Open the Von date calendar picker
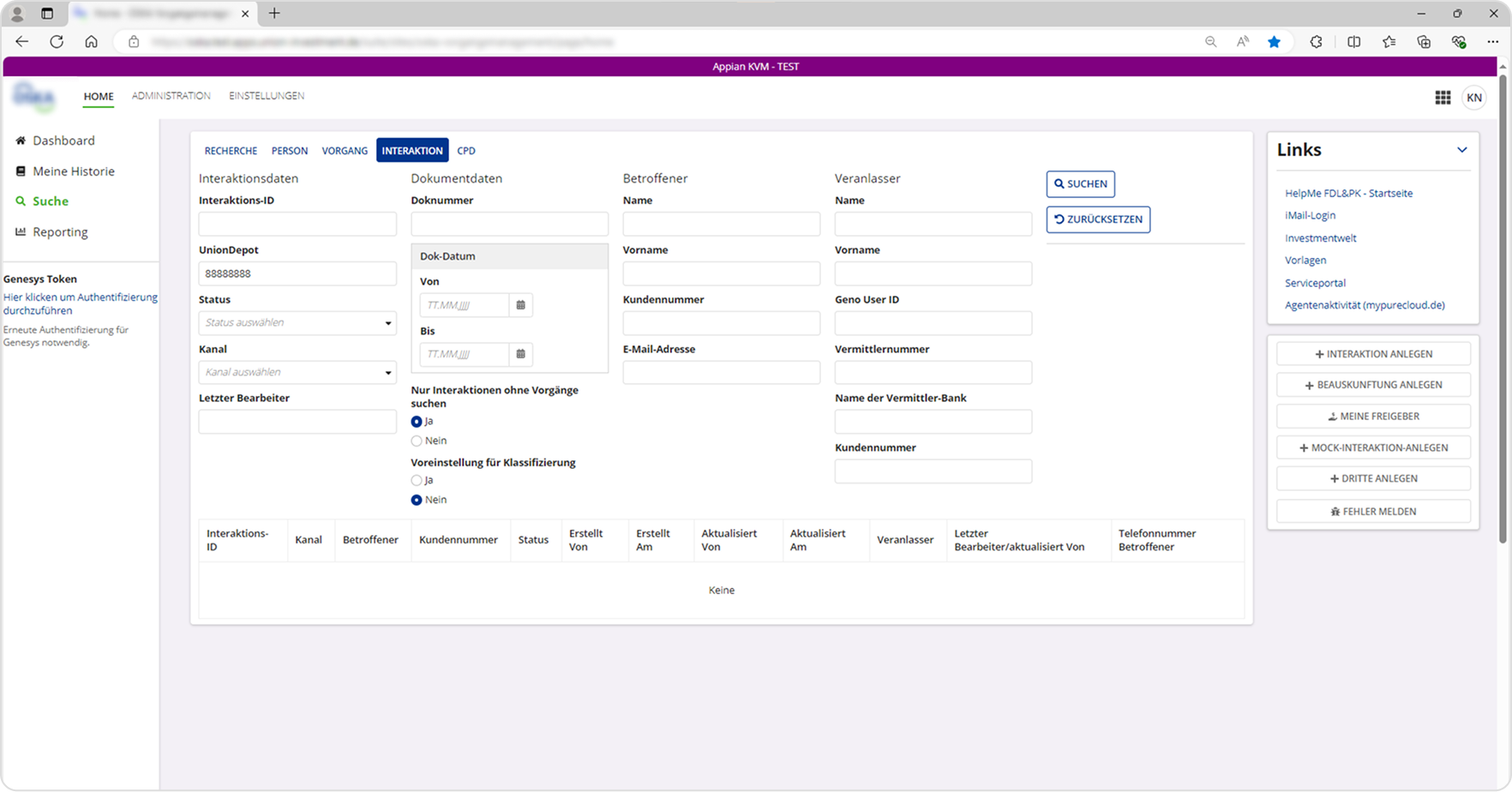 [x=520, y=305]
